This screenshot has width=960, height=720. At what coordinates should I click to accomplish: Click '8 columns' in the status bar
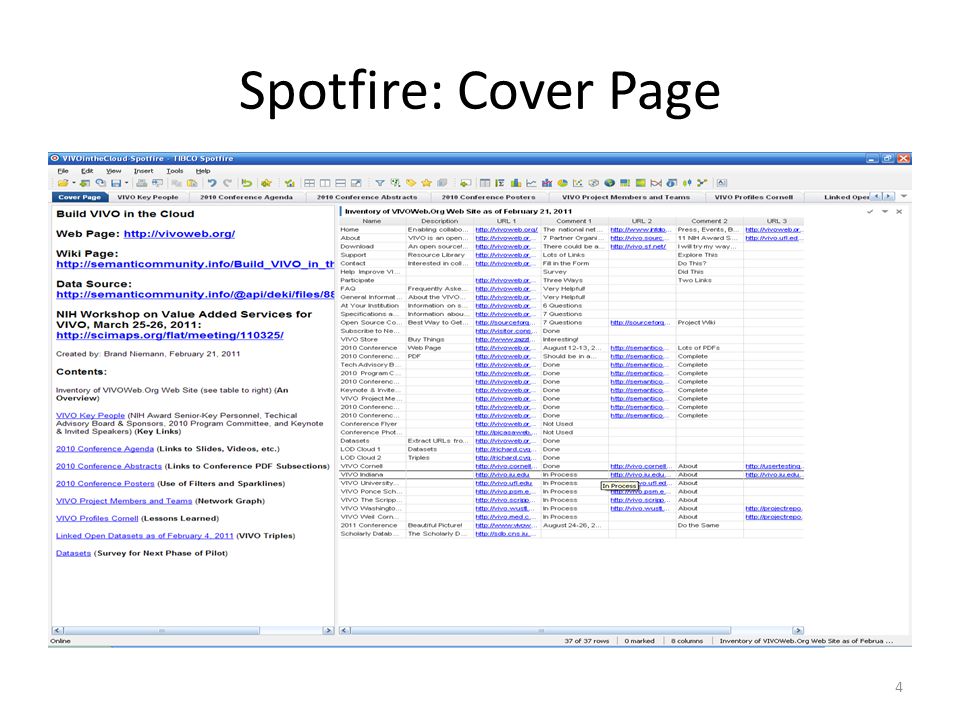click(x=687, y=641)
